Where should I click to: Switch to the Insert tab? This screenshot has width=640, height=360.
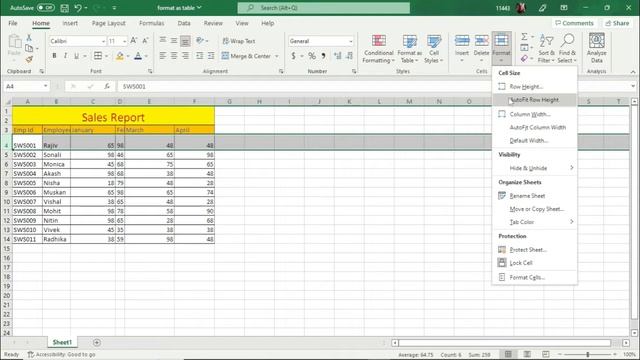point(70,23)
